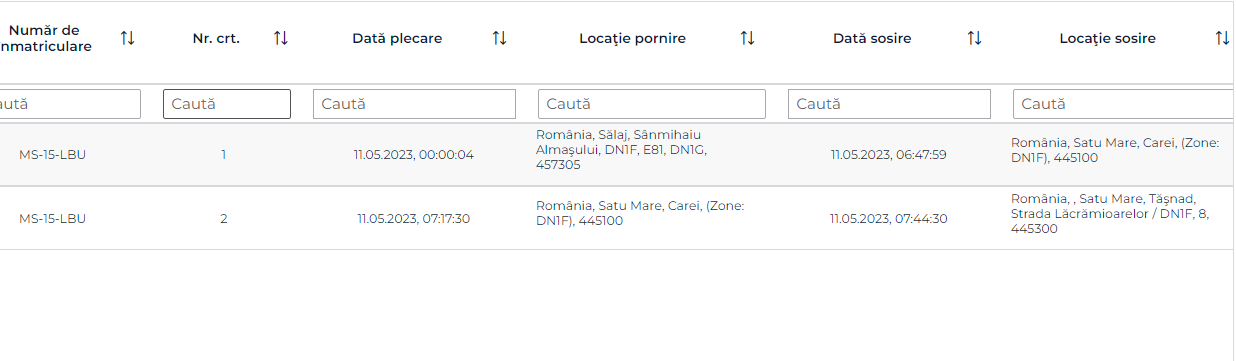1236x361 pixels.
Task: Sort by Nr. crt. arrows icon
Action: tap(281, 38)
